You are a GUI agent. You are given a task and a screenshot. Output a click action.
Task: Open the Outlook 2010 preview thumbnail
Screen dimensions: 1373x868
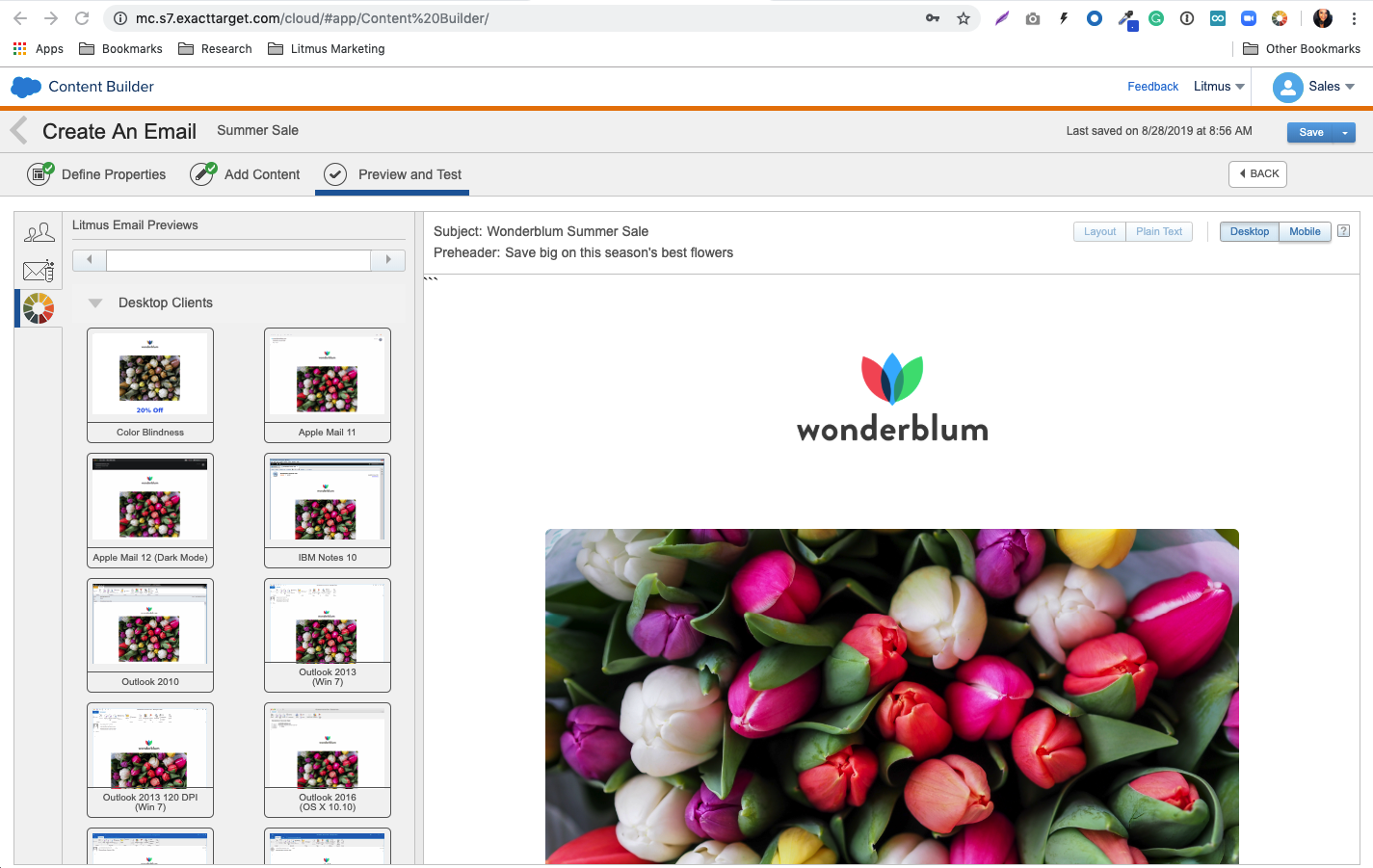point(150,635)
